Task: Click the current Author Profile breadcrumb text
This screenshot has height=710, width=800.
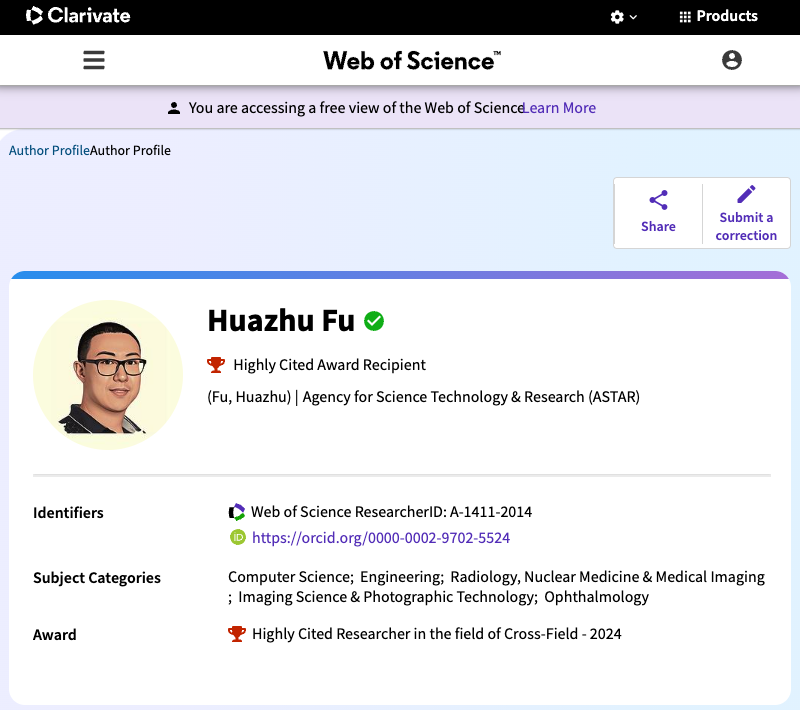Action: [x=130, y=150]
